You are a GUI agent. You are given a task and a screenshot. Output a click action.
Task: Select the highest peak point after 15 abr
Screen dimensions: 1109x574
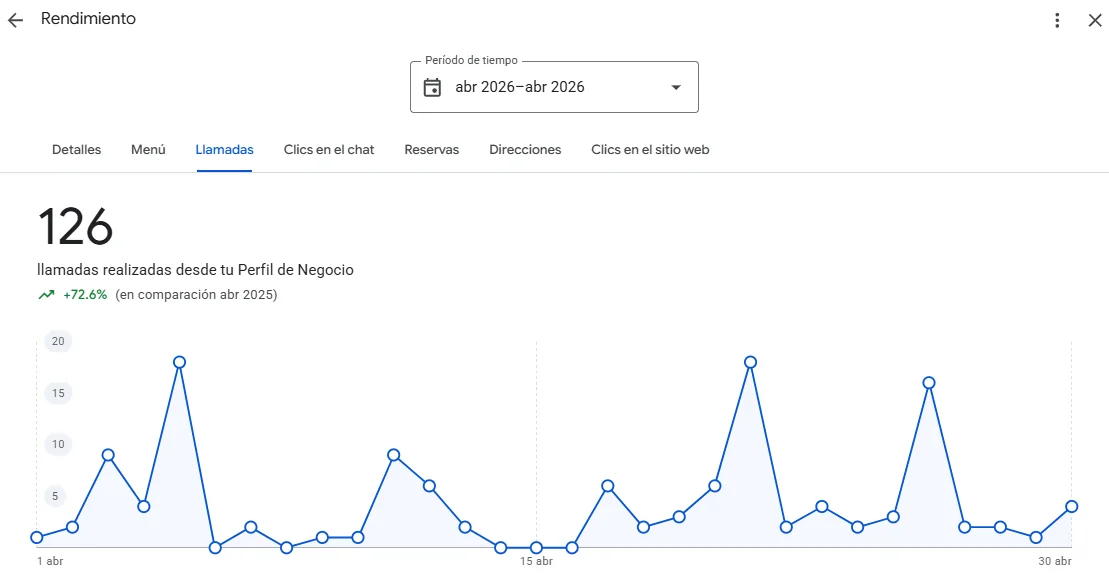pyautogui.click(x=750, y=362)
